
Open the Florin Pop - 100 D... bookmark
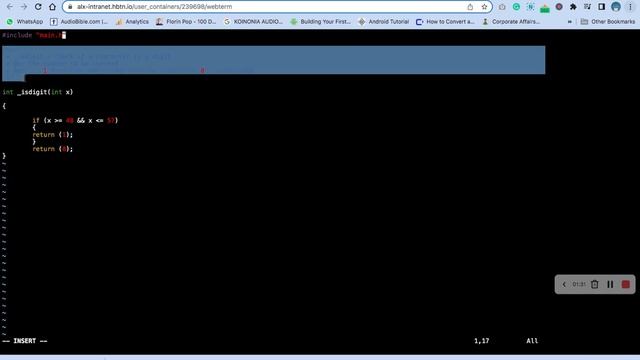coord(186,22)
